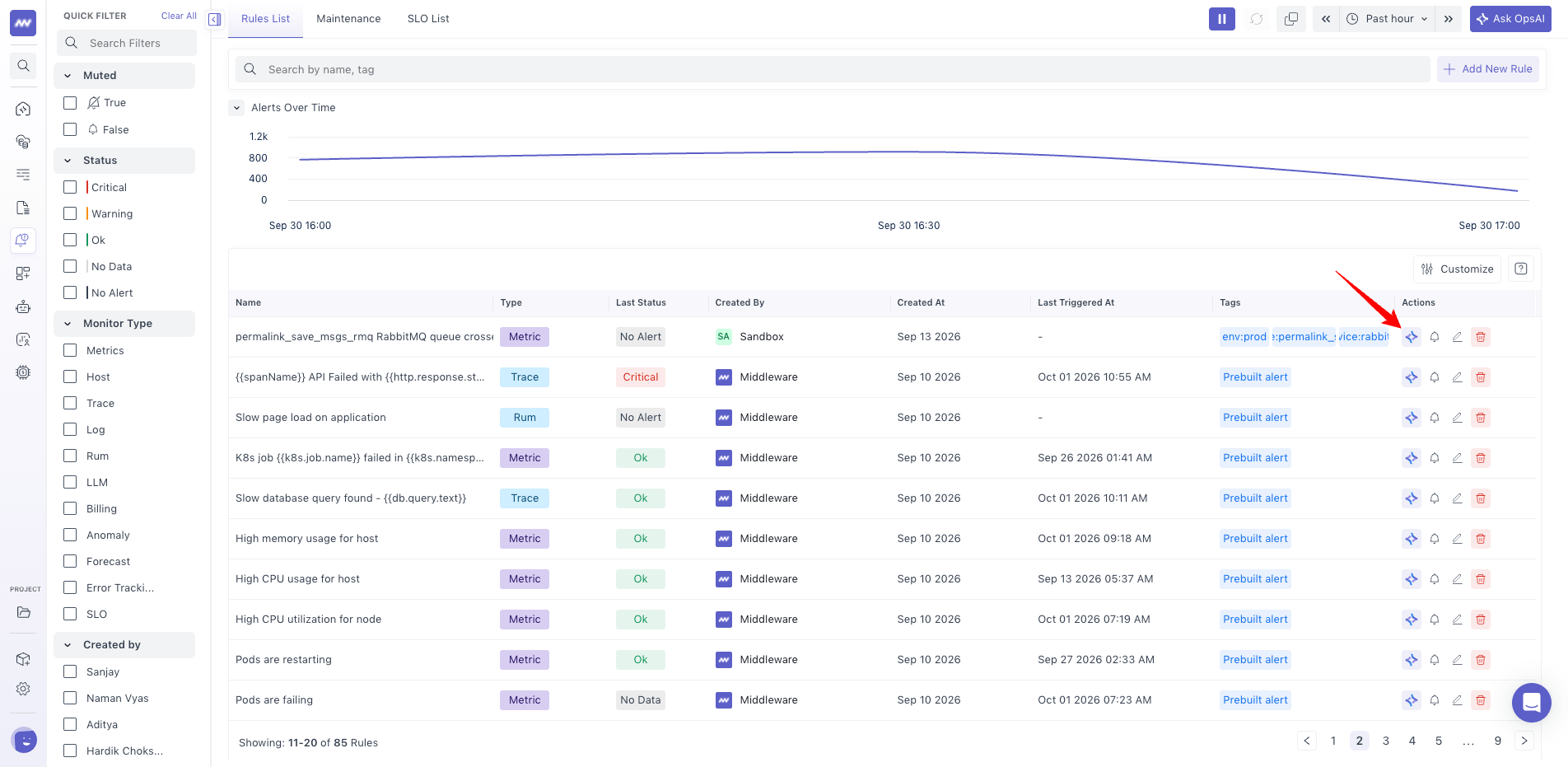Viewport: 1568px width, 767px height.
Task: Go to page 3 of rules
Action: [1386, 741]
